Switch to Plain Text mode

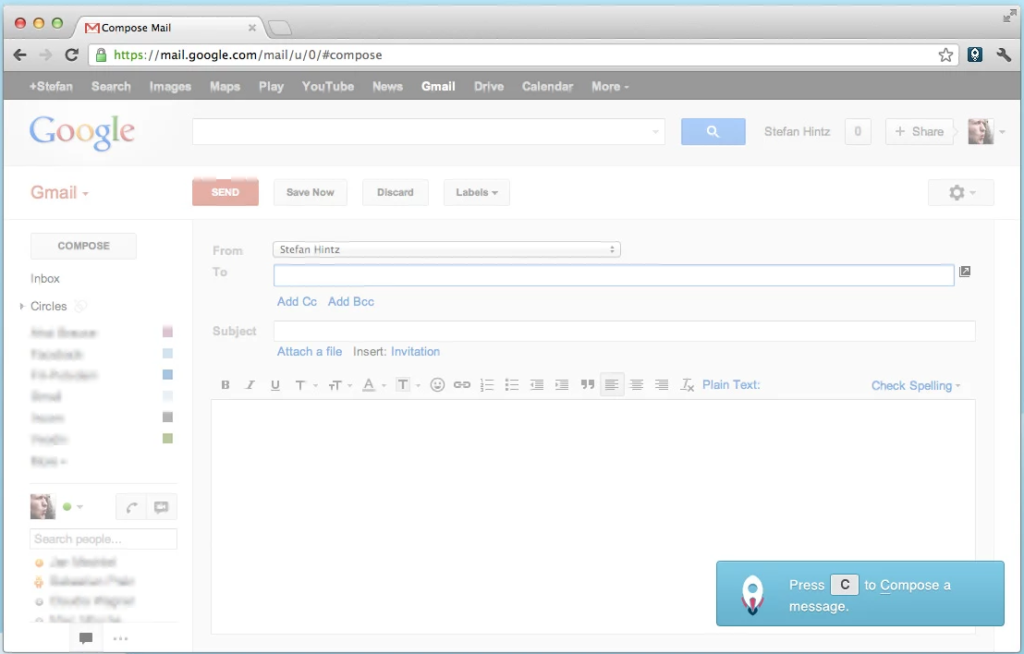(731, 385)
